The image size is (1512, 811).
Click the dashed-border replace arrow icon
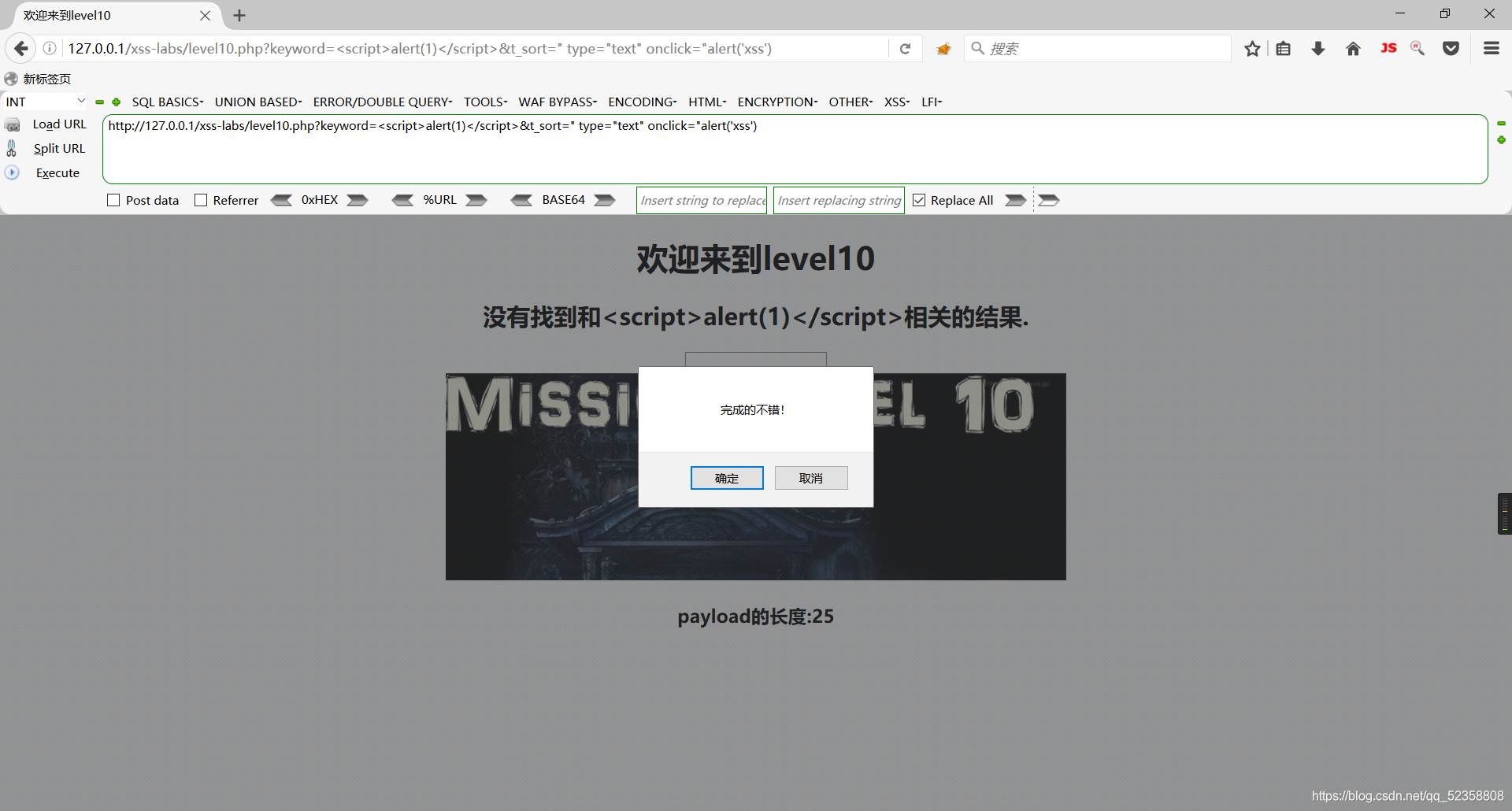tap(1048, 200)
